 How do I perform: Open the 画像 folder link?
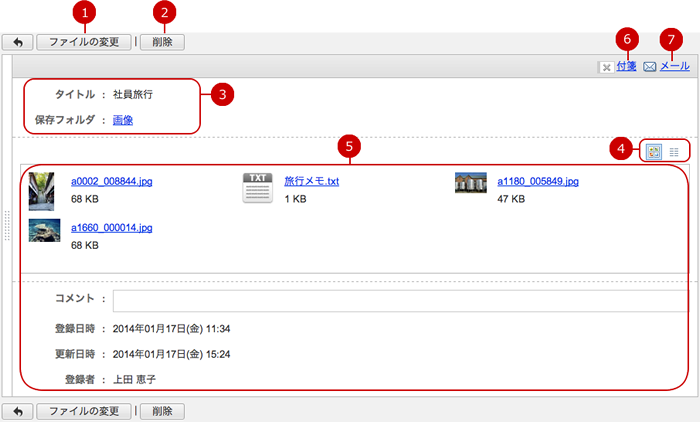(x=123, y=120)
